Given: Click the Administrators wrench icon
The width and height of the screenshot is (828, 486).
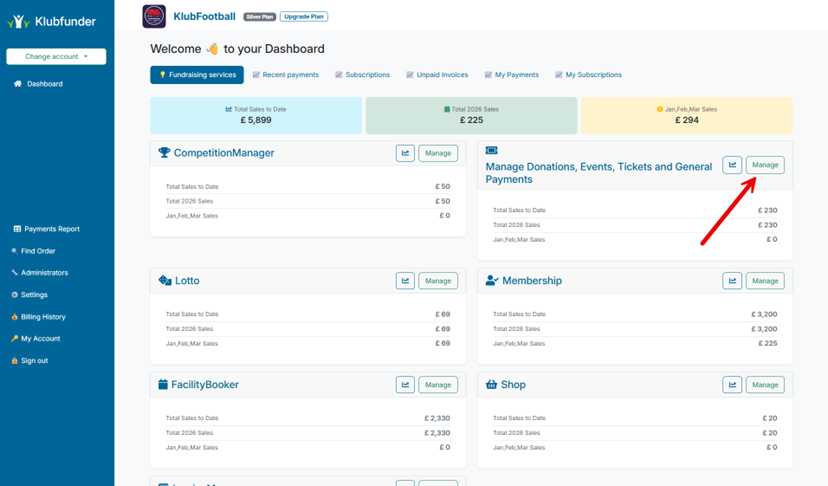Looking at the screenshot, I should click(x=15, y=273).
